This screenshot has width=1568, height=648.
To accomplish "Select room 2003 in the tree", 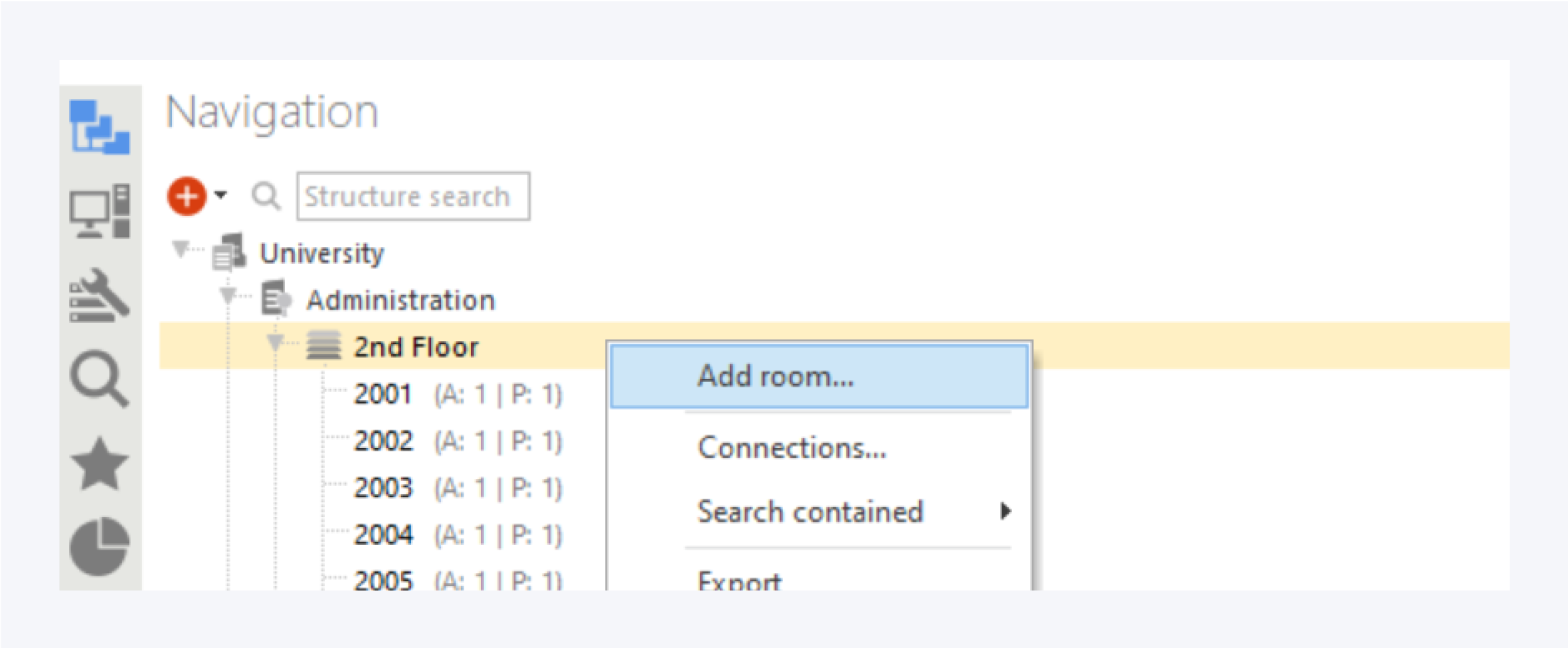I will click(x=383, y=488).
